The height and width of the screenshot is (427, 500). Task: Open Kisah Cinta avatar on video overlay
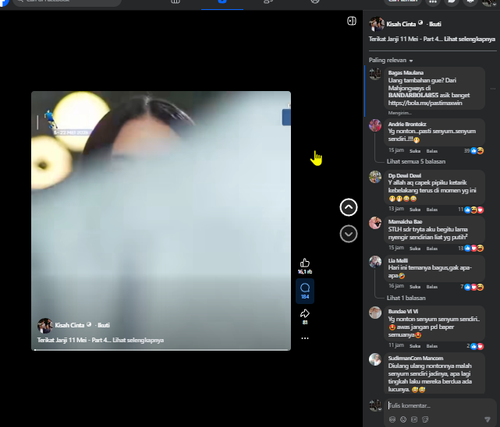click(x=45, y=325)
